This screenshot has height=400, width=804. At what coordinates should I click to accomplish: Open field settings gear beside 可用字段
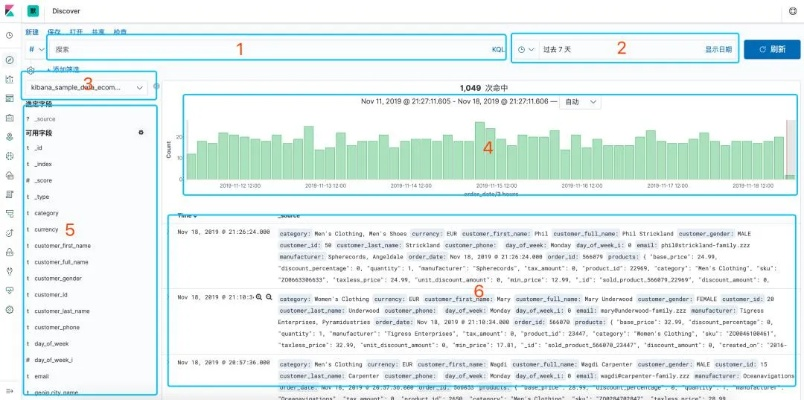[x=140, y=132]
